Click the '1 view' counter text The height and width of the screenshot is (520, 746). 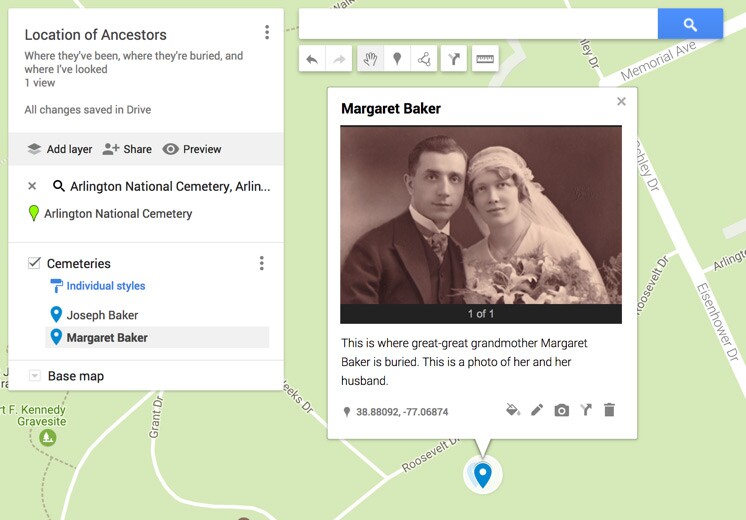tap(40, 83)
